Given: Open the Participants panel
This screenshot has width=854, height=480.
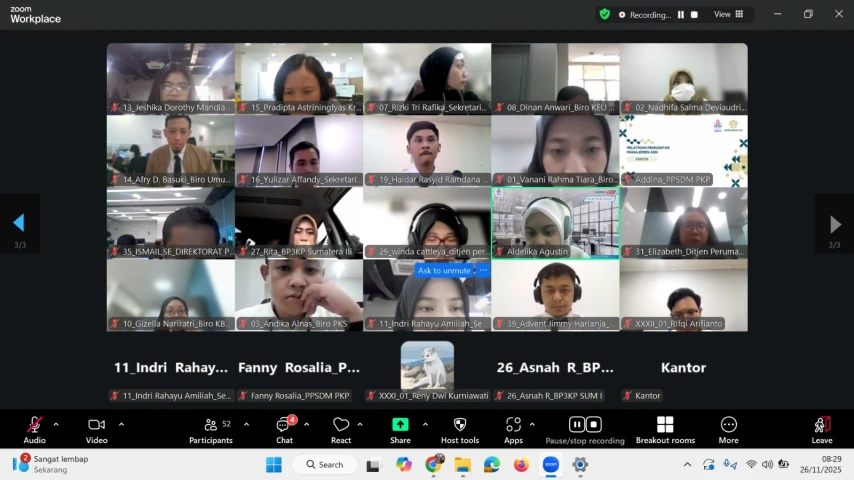Looking at the screenshot, I should [x=211, y=430].
